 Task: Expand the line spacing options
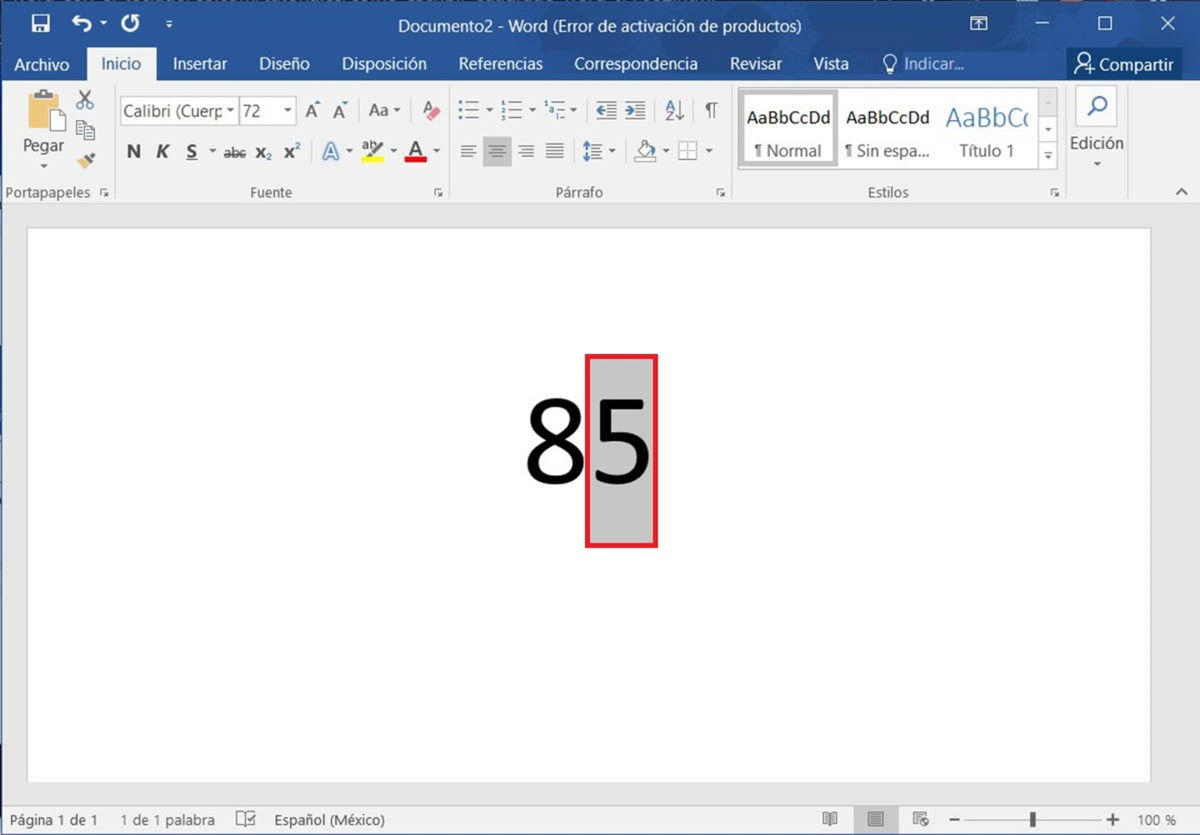[611, 150]
